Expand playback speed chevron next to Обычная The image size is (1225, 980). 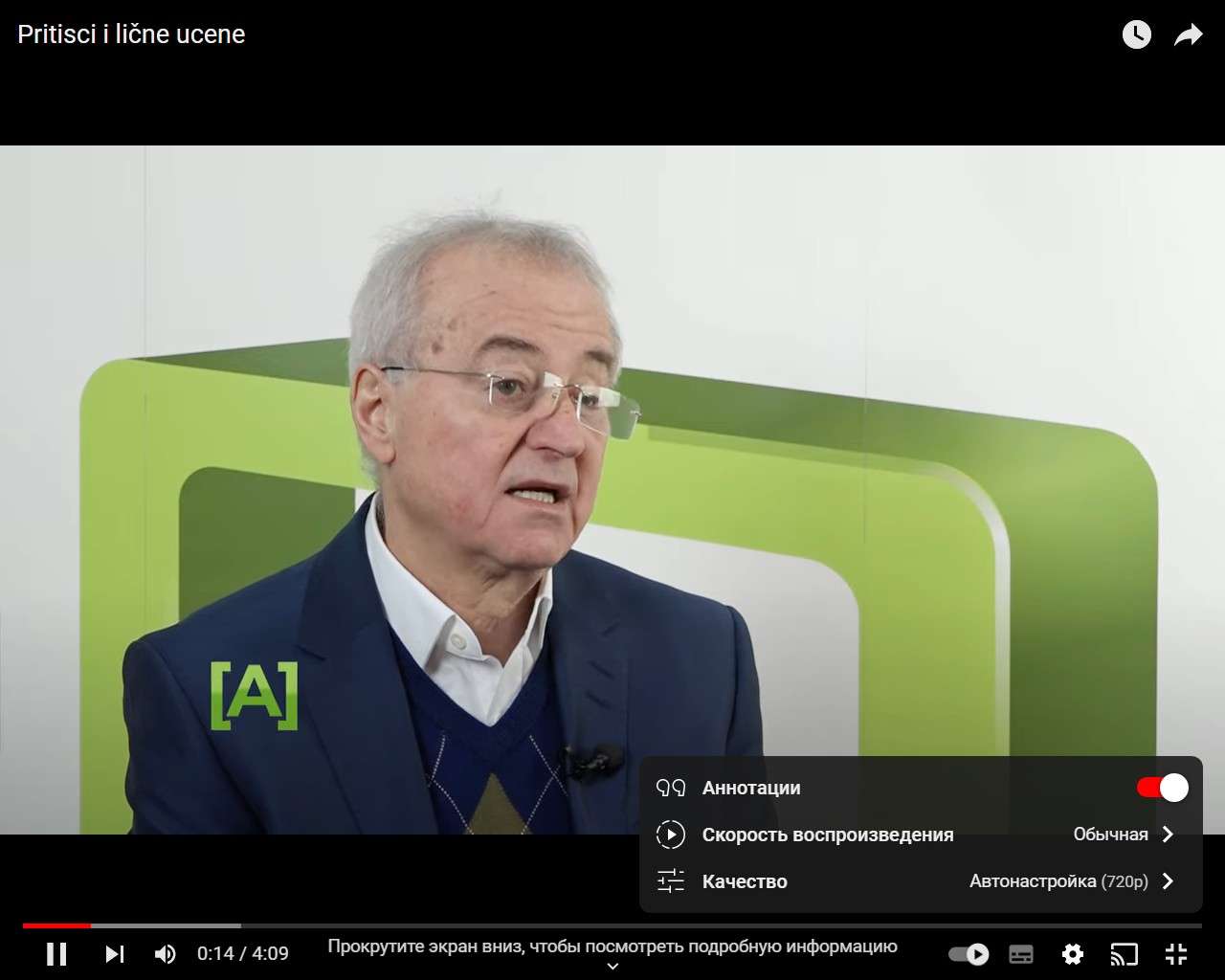tap(1168, 835)
